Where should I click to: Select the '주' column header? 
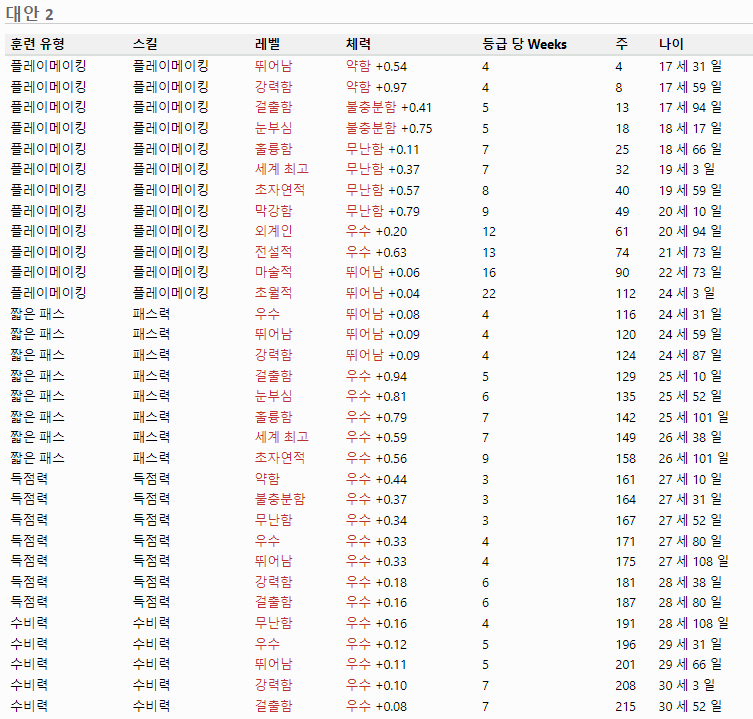(621, 44)
